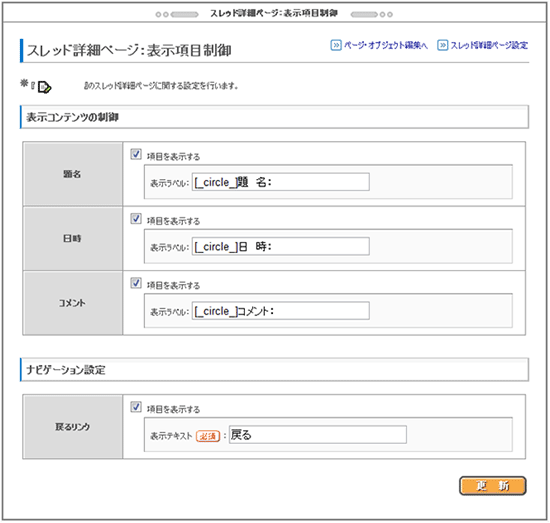Click the 戻る display text field
Viewport: 550px width, 523px height.
coord(318,435)
